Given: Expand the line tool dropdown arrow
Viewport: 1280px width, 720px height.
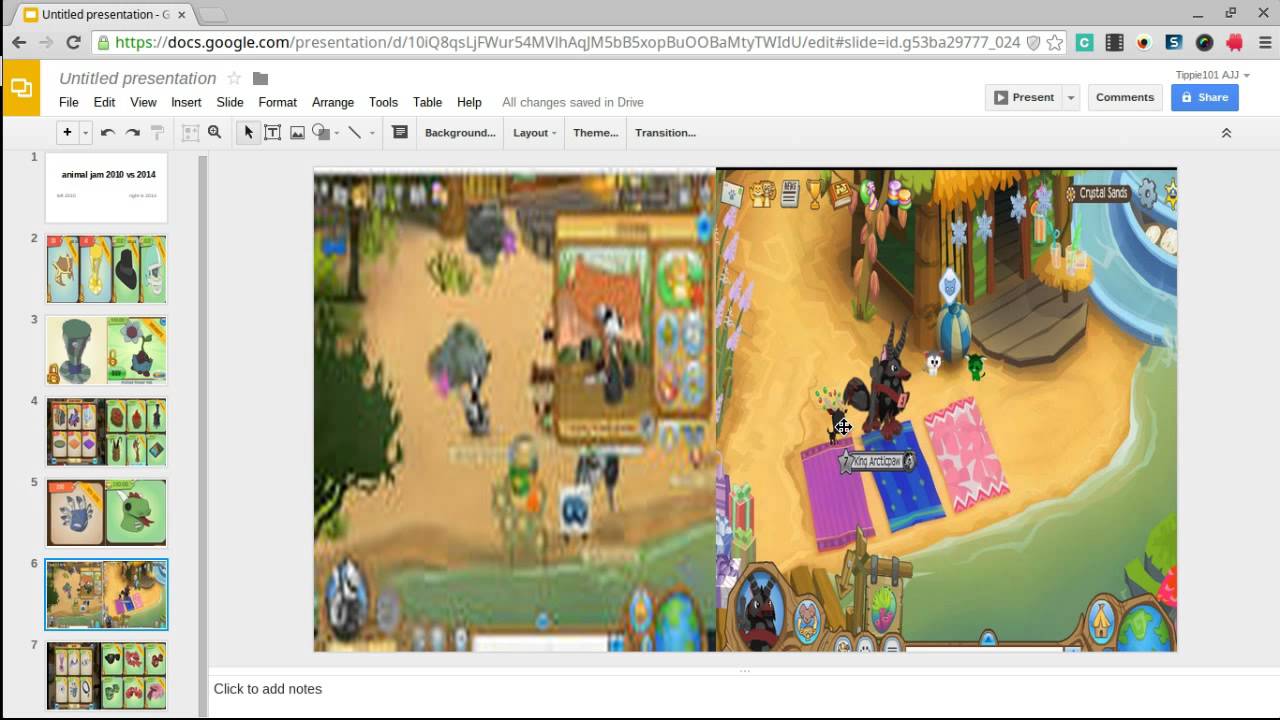Looking at the screenshot, I should [372, 132].
